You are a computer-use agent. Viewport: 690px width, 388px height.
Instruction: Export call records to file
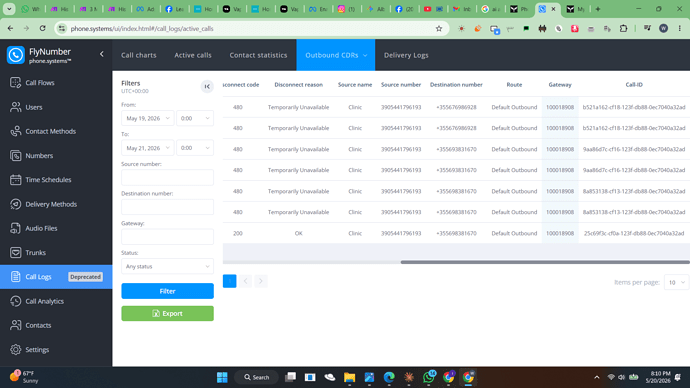(x=167, y=313)
